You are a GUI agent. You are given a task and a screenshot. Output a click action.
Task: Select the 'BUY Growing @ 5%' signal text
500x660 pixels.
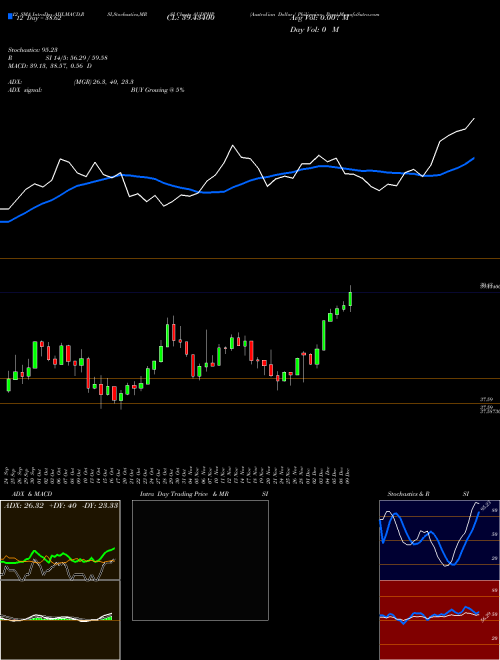coord(157,90)
